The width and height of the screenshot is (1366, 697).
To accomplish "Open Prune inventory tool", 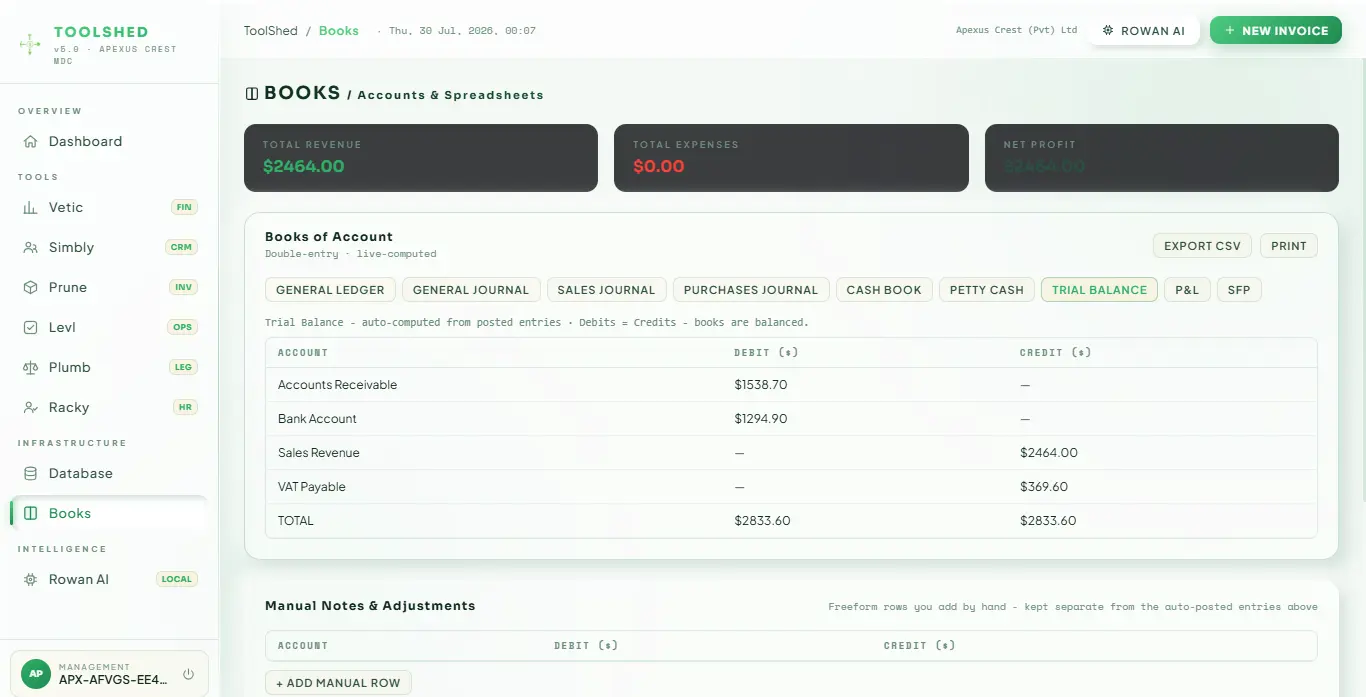I will 109,288.
